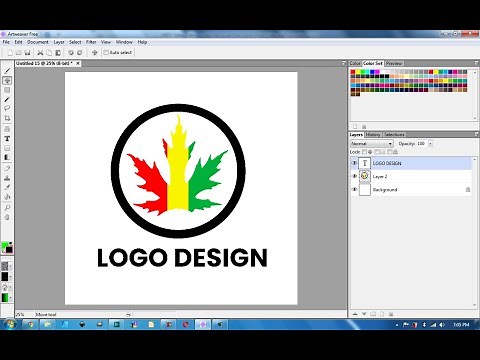This screenshot has height=360, width=480.
Task: Click delete layer icon at Layers panel bottom
Action: click(x=391, y=314)
